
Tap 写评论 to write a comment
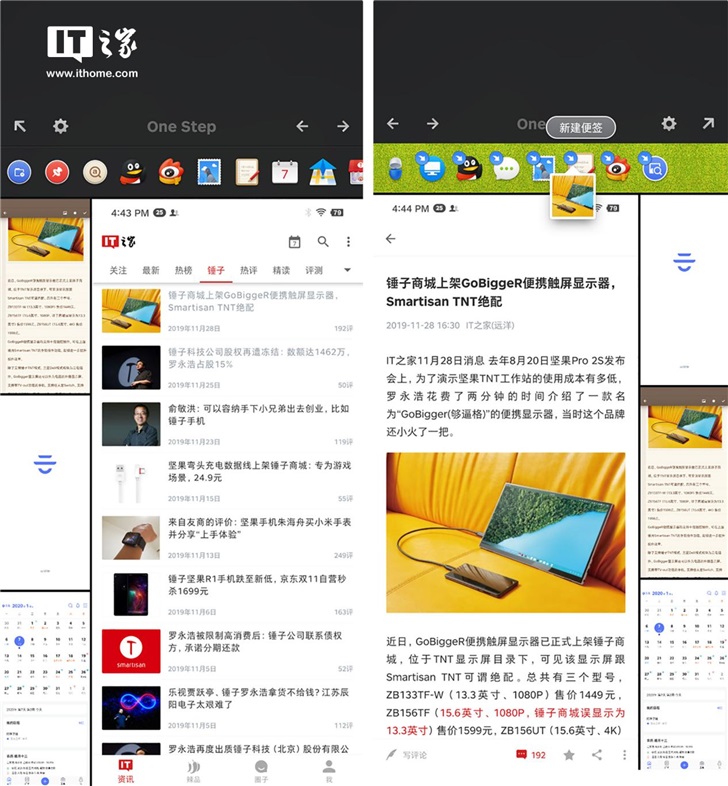(x=408, y=755)
